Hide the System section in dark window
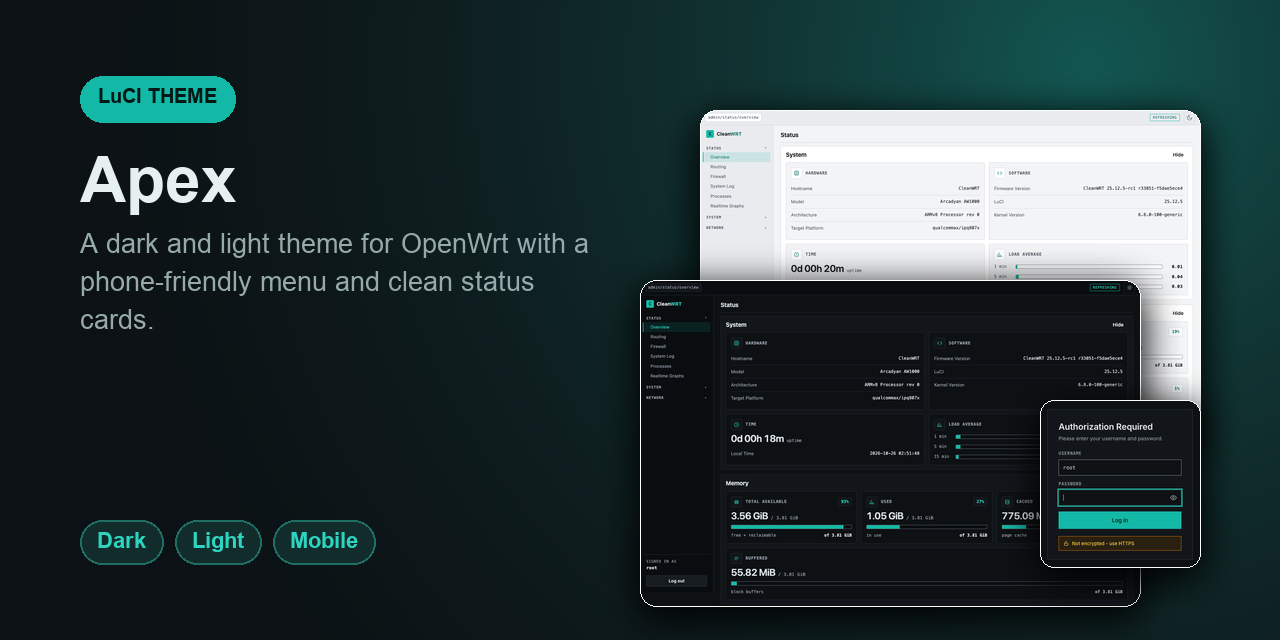Screen dimensions: 1280x640 pyautogui.click(x=1118, y=325)
